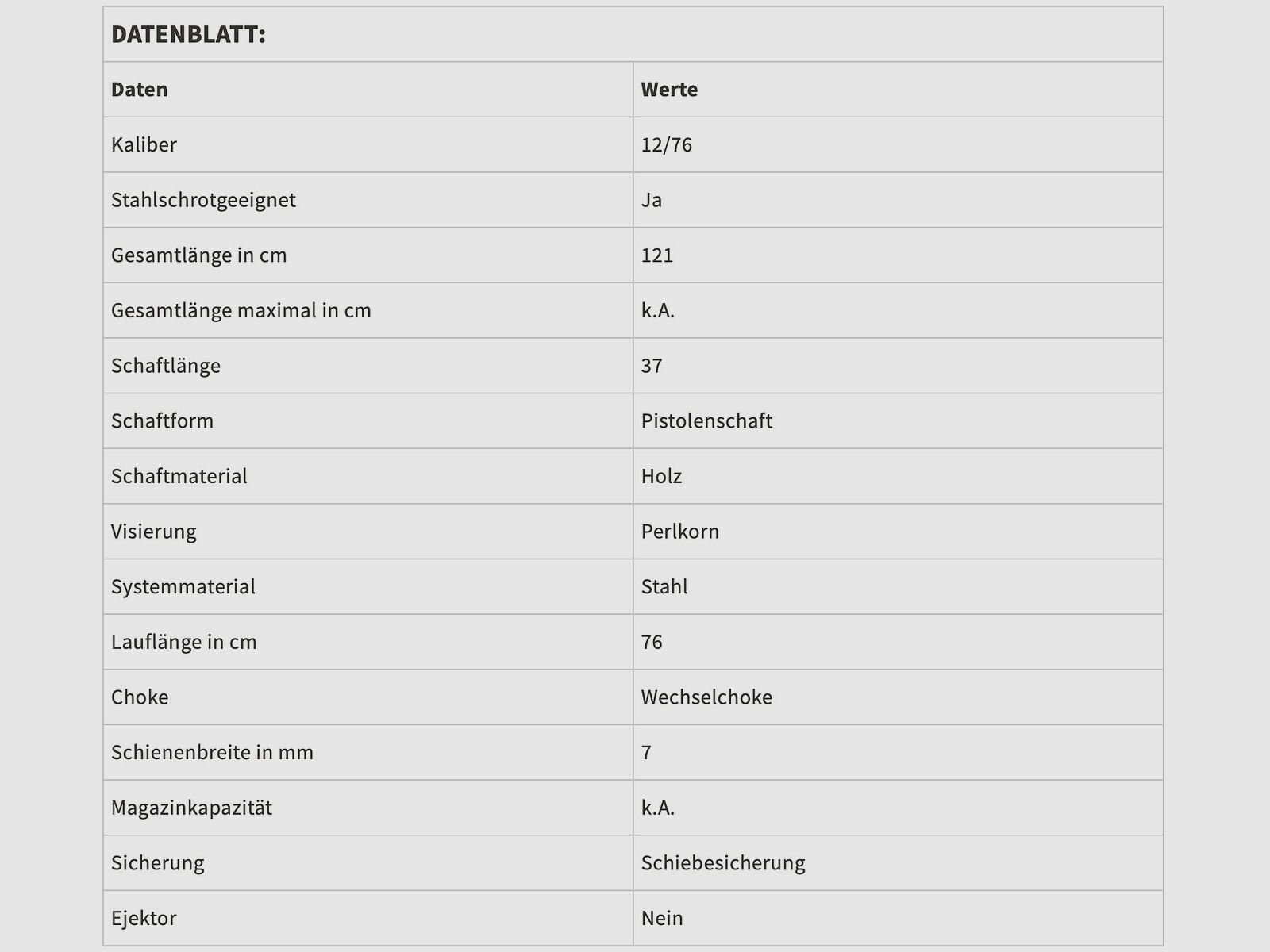Click the Perlkorn value
1270x952 pixels.
680,532
